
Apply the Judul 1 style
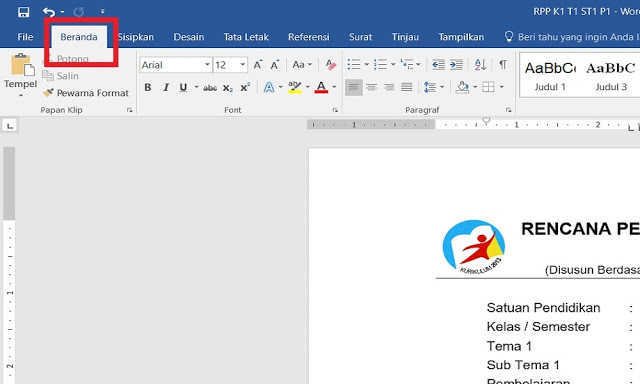click(550, 75)
